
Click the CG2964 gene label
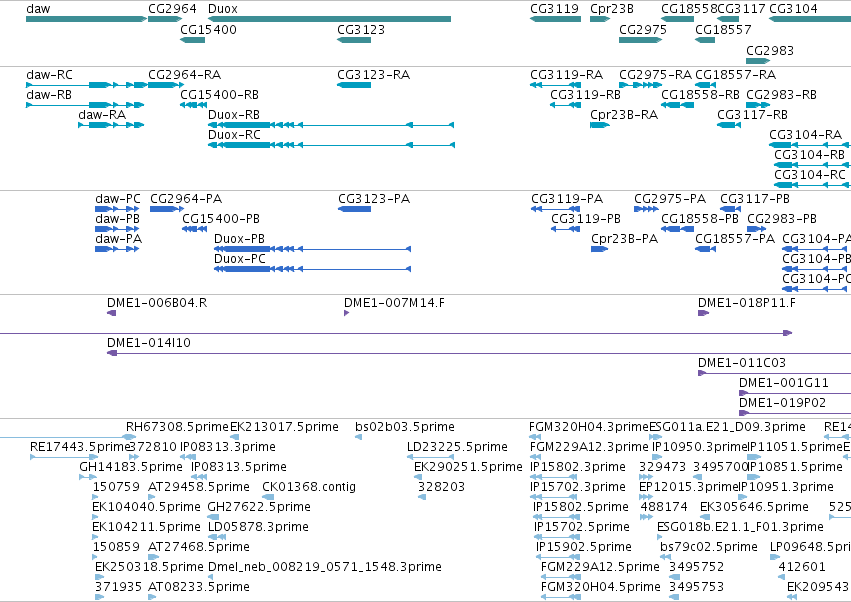click(x=172, y=9)
